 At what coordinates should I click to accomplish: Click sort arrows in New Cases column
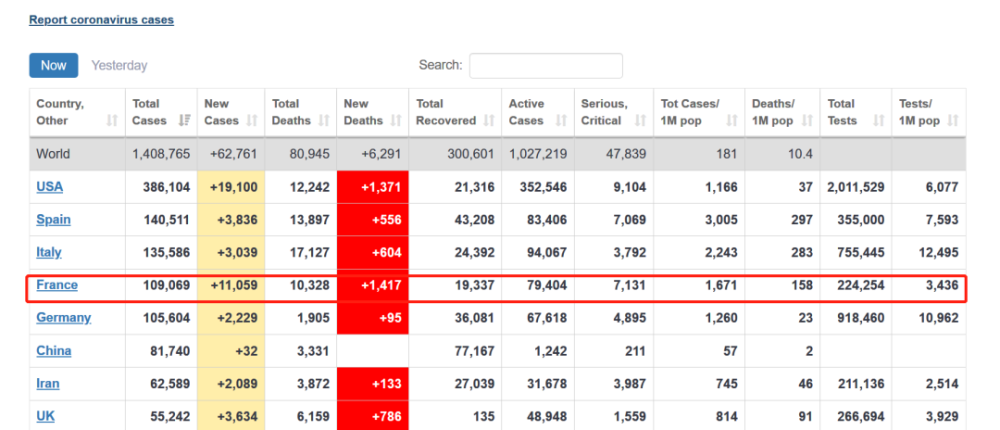pos(252,121)
